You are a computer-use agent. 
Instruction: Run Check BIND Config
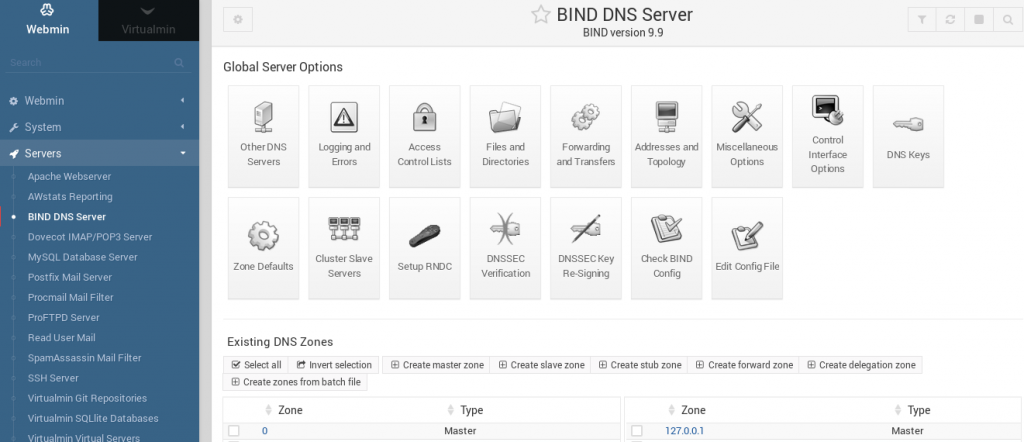coord(667,248)
